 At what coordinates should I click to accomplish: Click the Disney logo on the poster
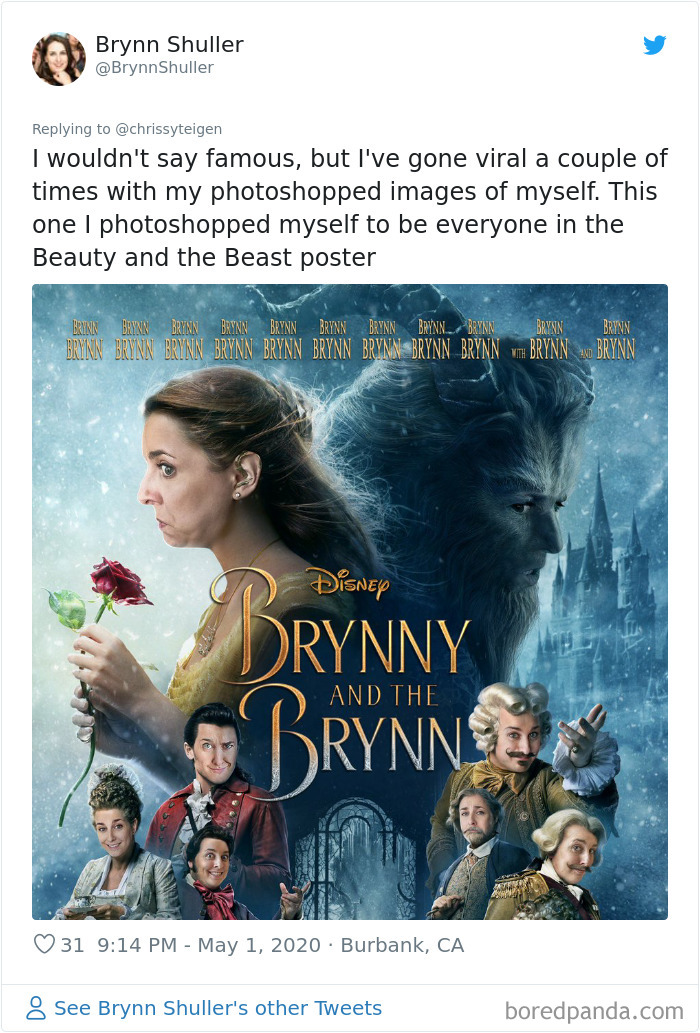348,583
